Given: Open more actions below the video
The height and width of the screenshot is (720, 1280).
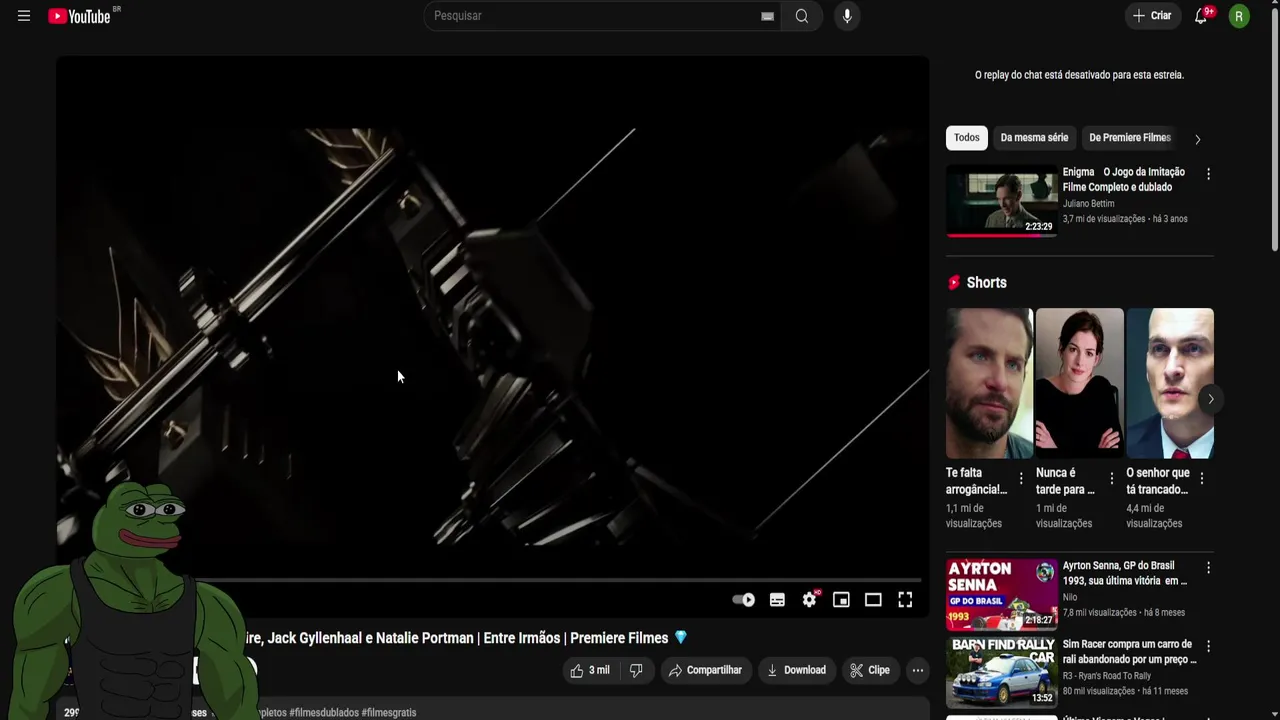Looking at the screenshot, I should tap(917, 670).
